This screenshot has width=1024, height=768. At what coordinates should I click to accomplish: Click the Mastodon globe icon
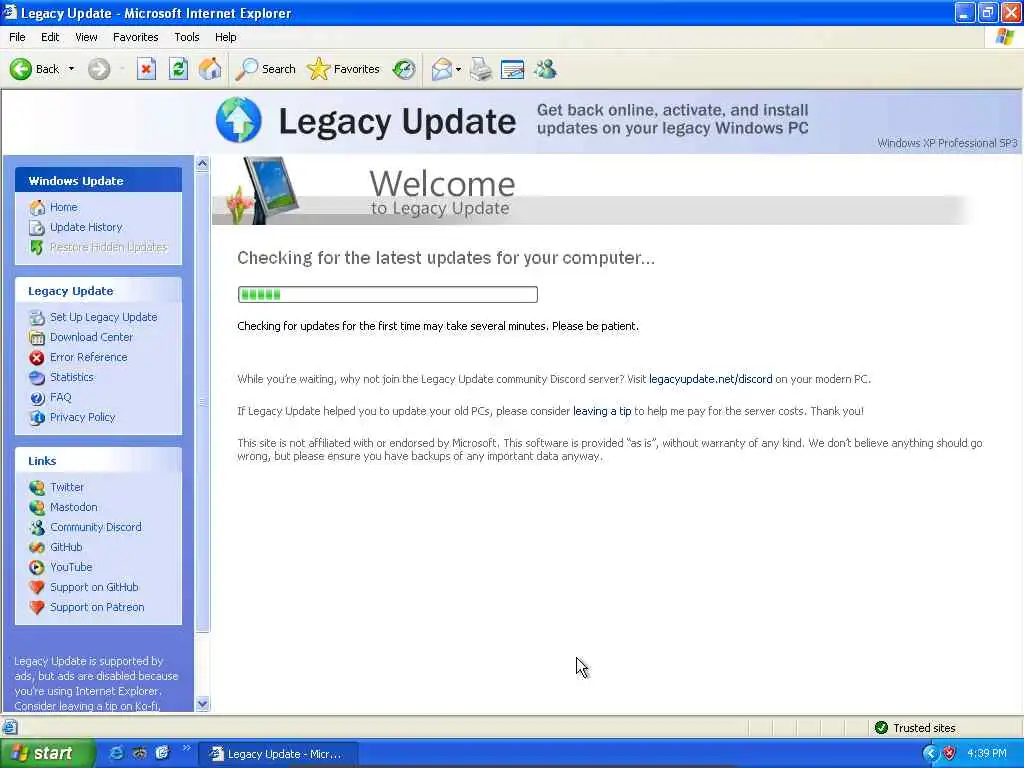[37, 507]
